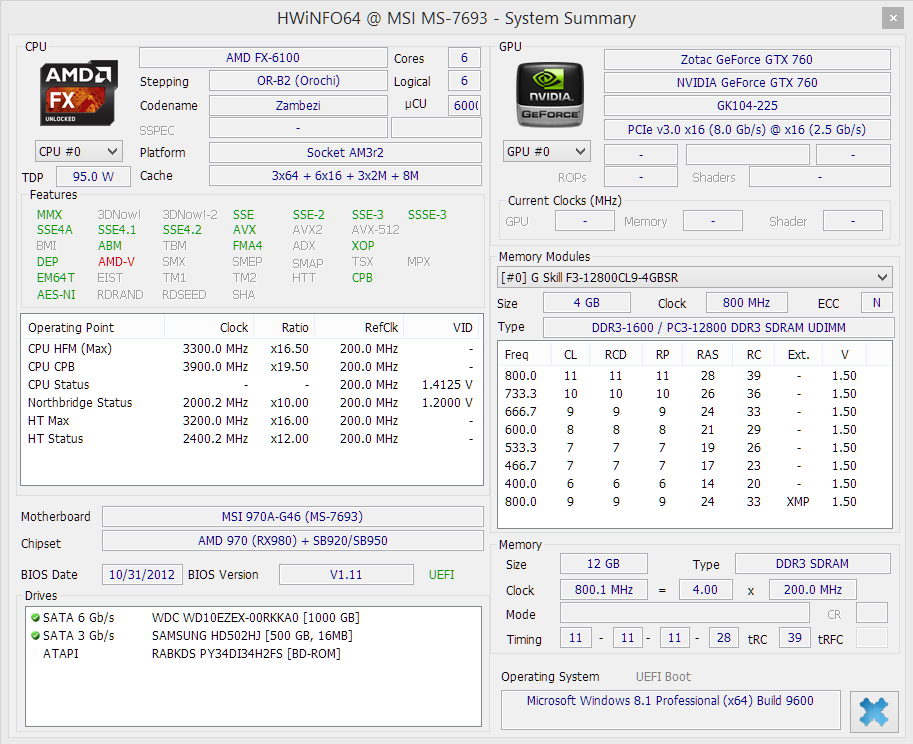
Task: Click the CPB feature label
Action: coord(362,278)
